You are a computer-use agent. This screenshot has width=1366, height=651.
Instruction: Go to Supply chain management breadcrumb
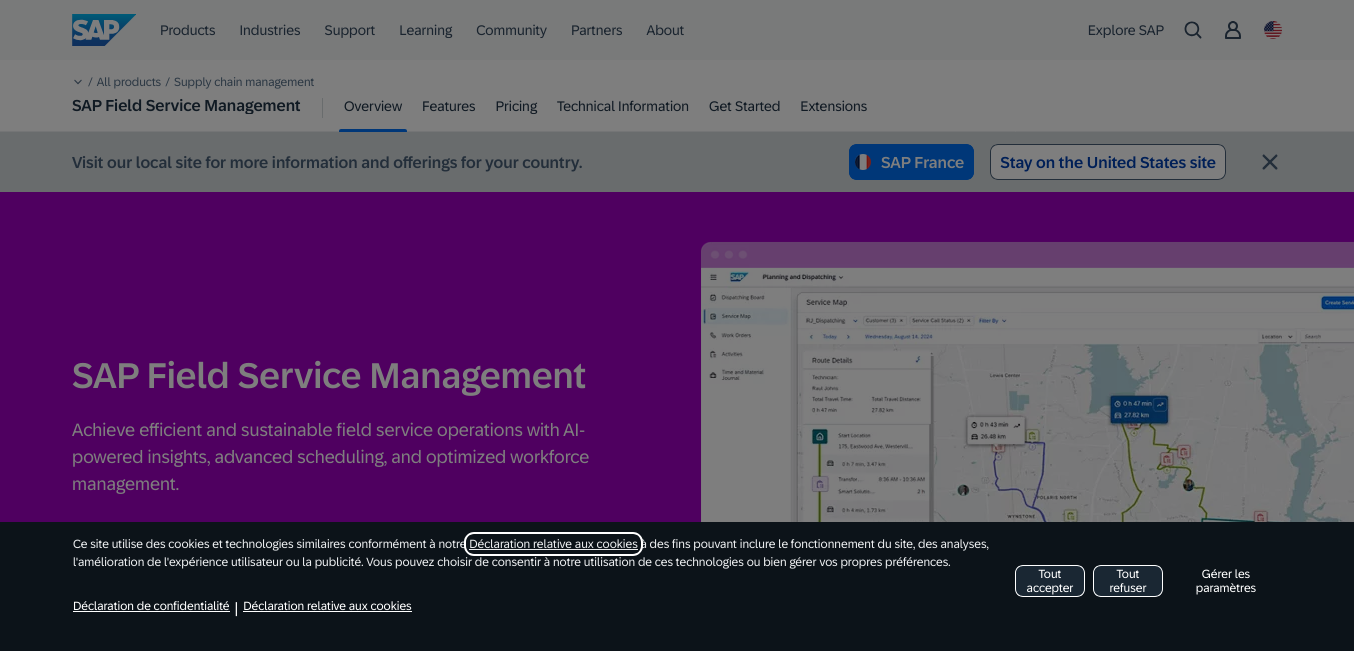[244, 82]
